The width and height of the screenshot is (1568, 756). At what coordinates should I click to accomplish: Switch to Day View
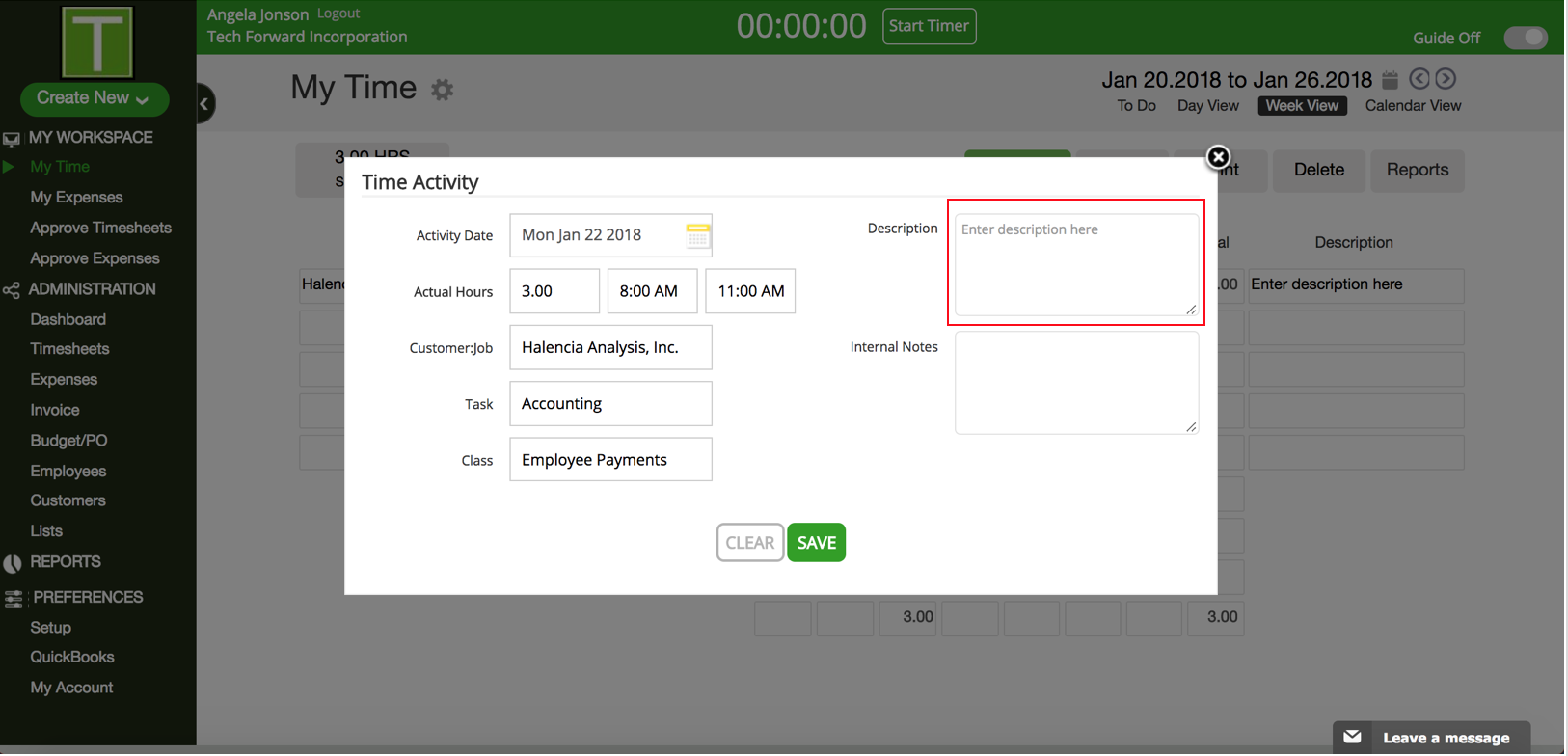coord(1207,106)
